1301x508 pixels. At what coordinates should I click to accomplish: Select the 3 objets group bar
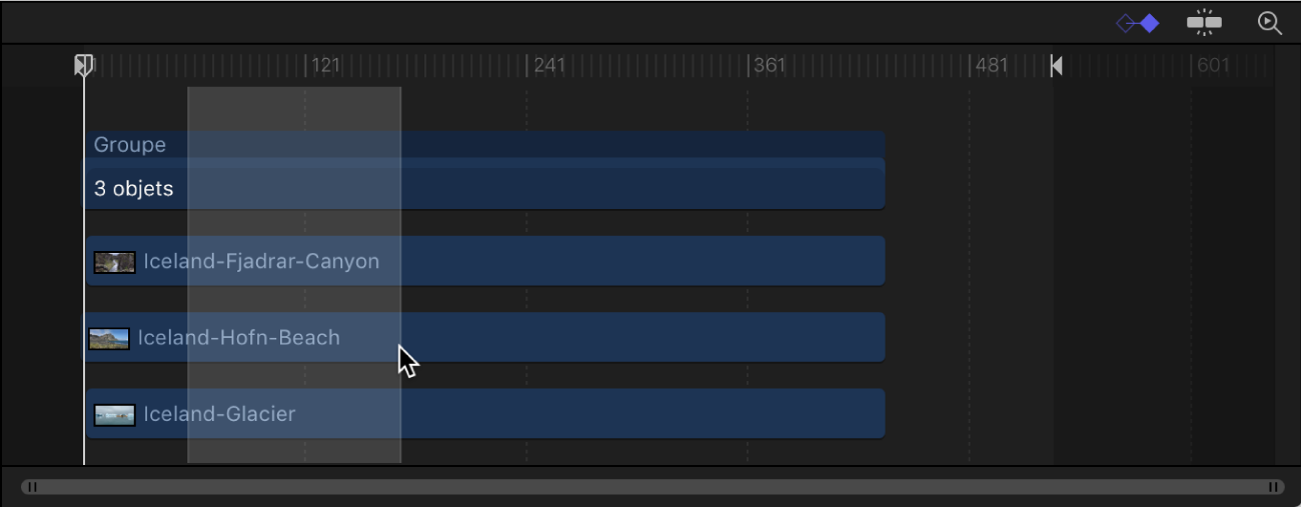coord(484,188)
